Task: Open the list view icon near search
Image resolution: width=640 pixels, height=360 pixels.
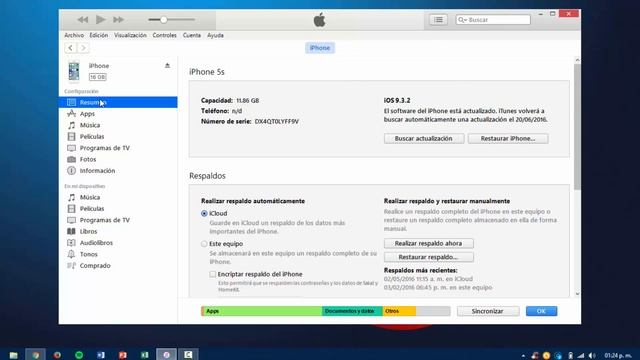Action: point(438,20)
